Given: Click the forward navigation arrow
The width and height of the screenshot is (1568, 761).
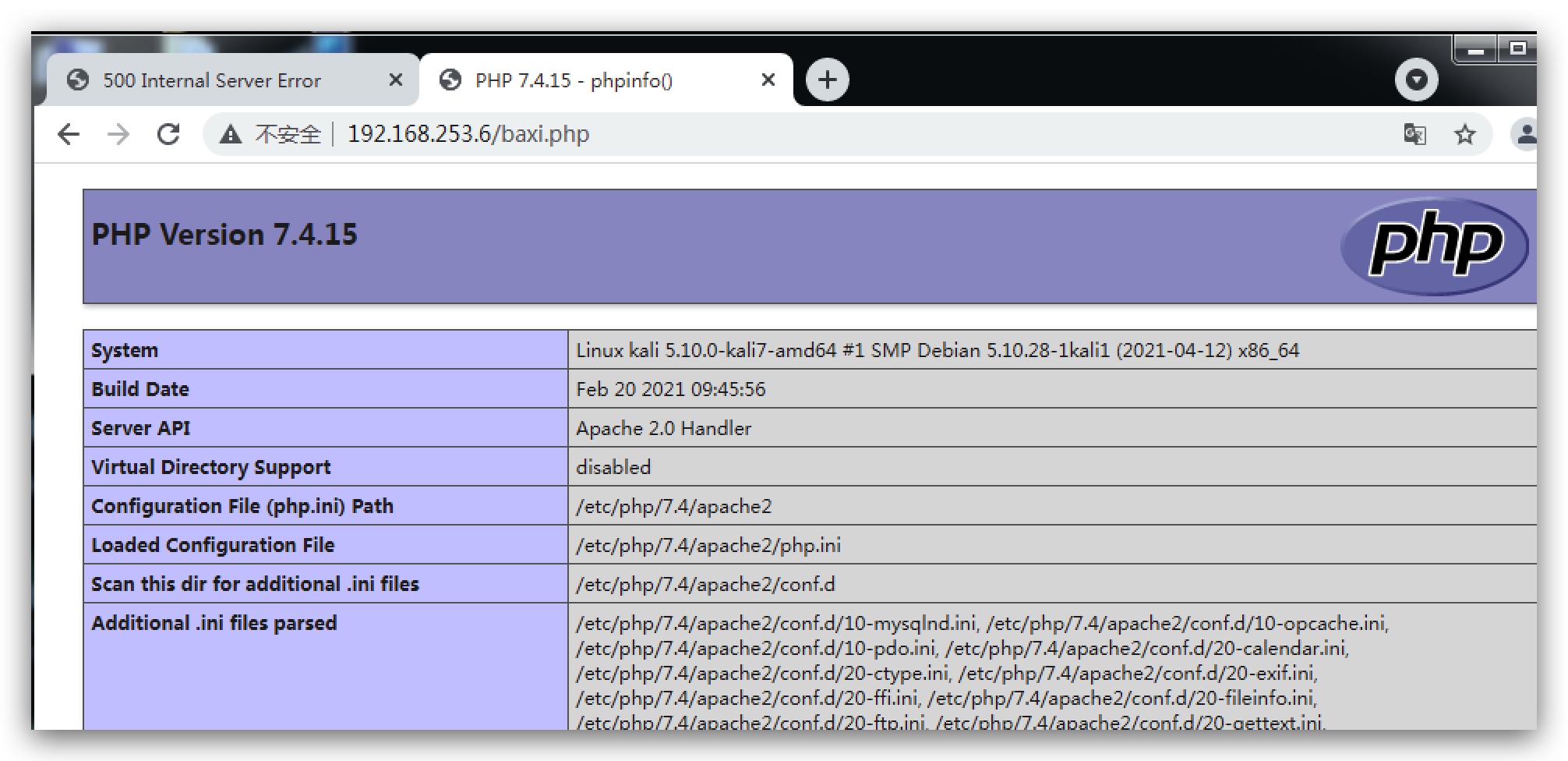Looking at the screenshot, I should click(118, 134).
